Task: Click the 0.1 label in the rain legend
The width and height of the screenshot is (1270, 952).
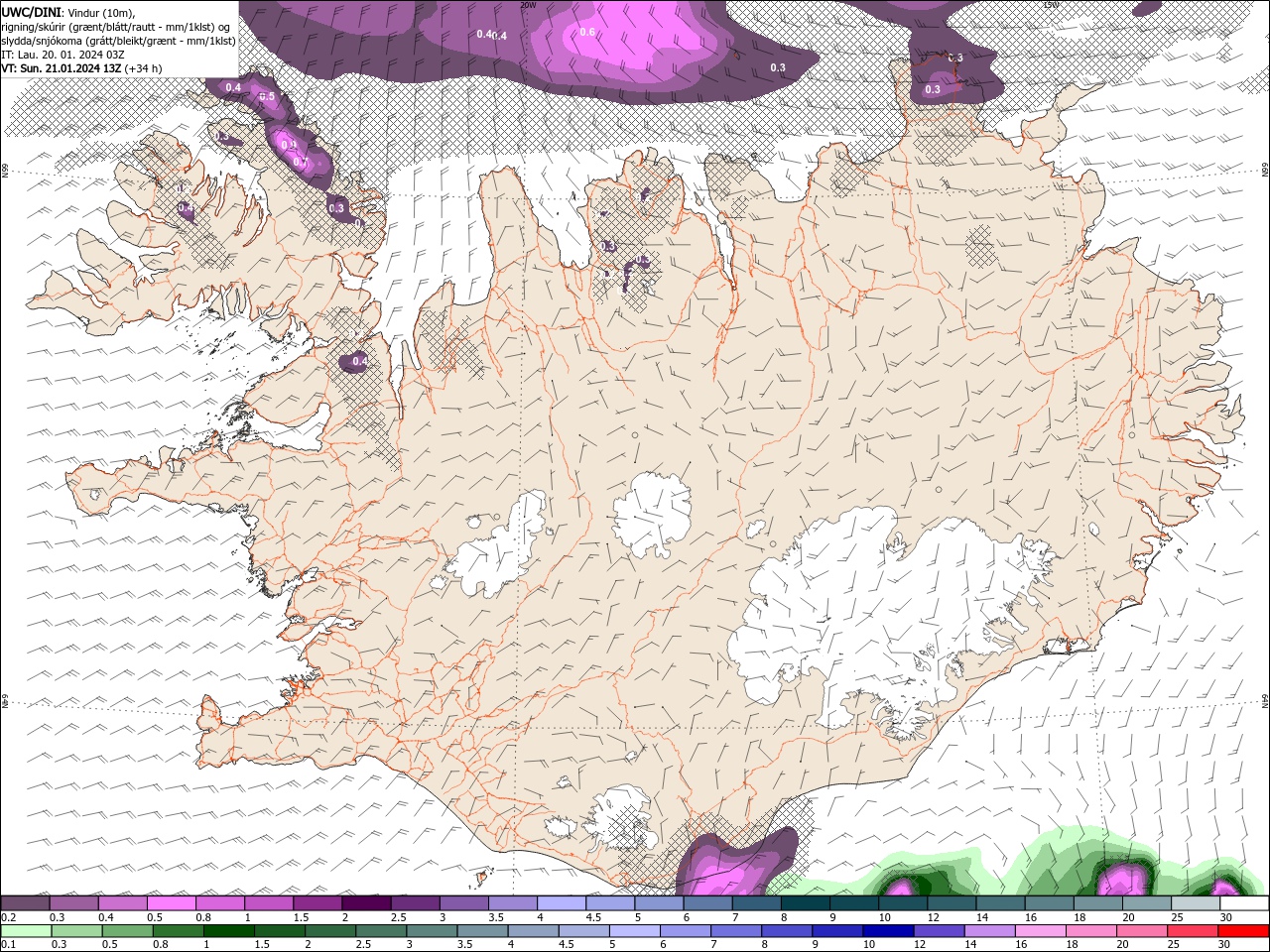Action: pyautogui.click(x=9, y=944)
